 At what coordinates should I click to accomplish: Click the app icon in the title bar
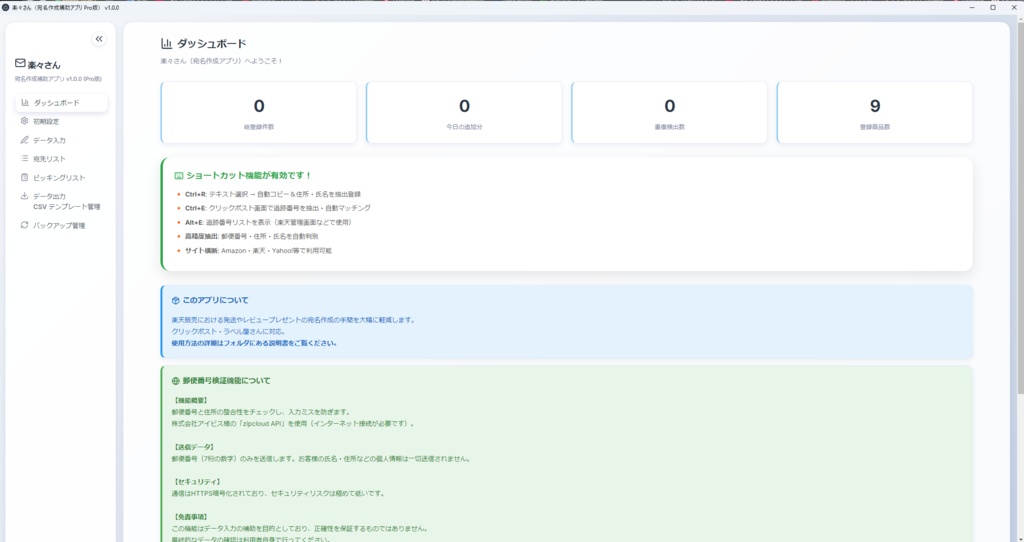(x=5, y=7)
